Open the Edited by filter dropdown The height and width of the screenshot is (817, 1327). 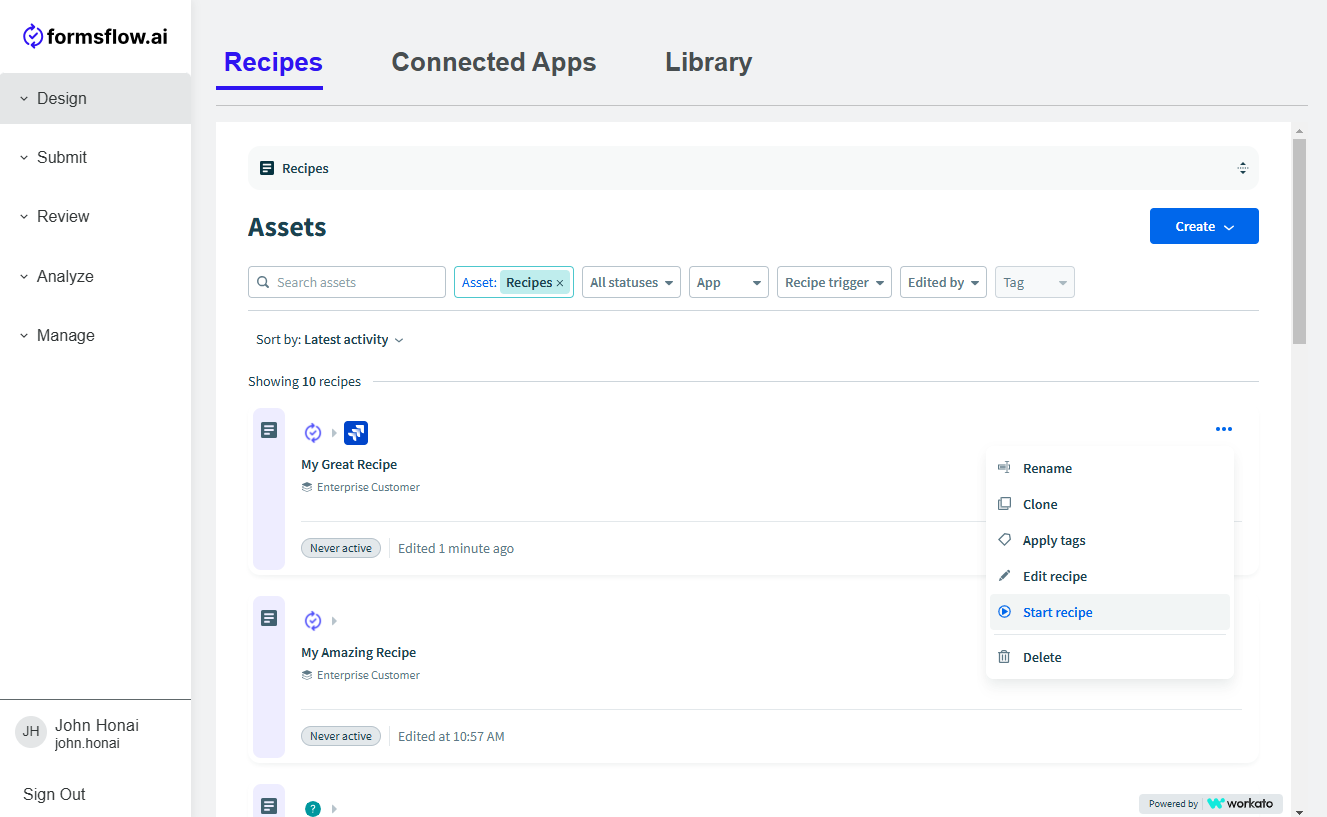point(943,282)
